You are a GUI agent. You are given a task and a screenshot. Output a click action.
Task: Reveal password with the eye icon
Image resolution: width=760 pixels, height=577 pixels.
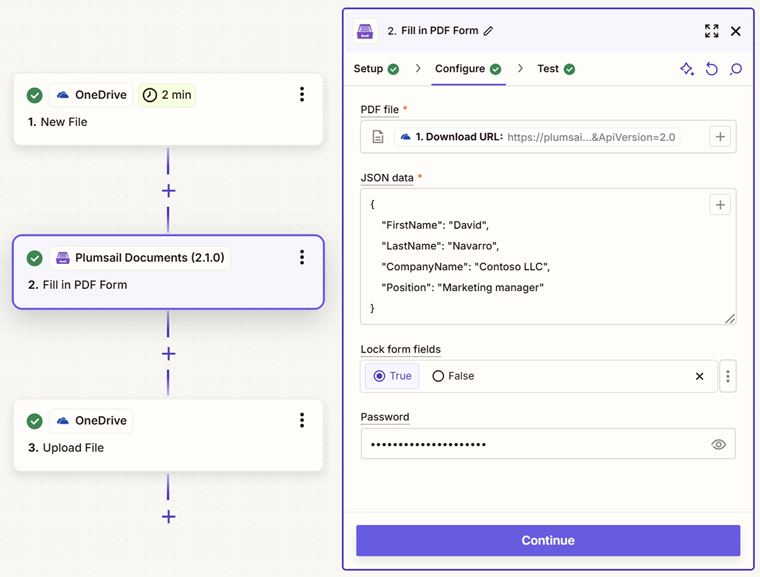click(x=718, y=444)
